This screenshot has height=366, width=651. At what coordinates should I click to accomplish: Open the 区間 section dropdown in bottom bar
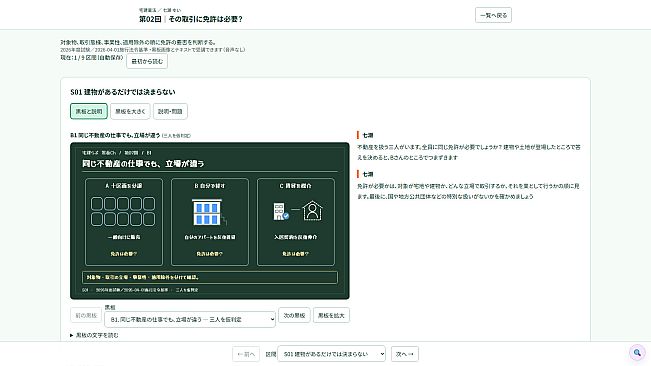pyautogui.click(x=331, y=354)
